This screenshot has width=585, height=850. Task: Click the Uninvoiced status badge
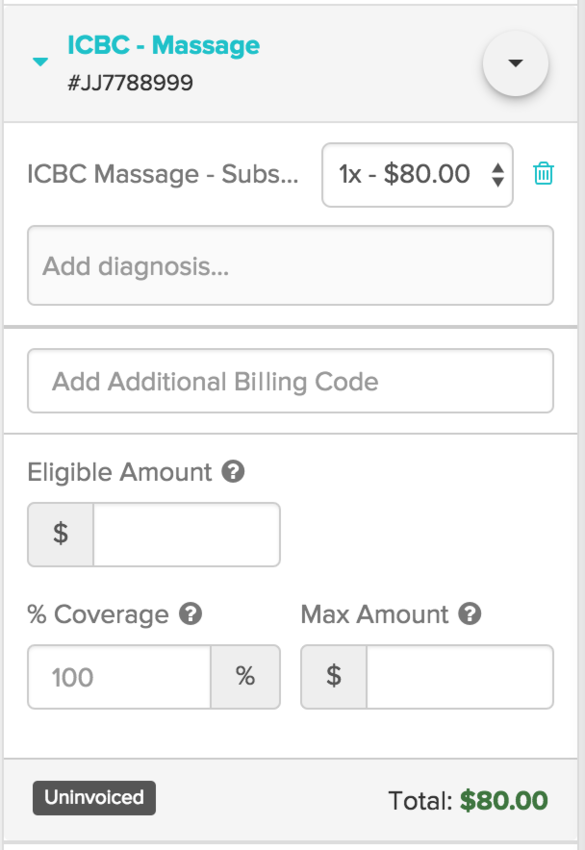point(93,798)
